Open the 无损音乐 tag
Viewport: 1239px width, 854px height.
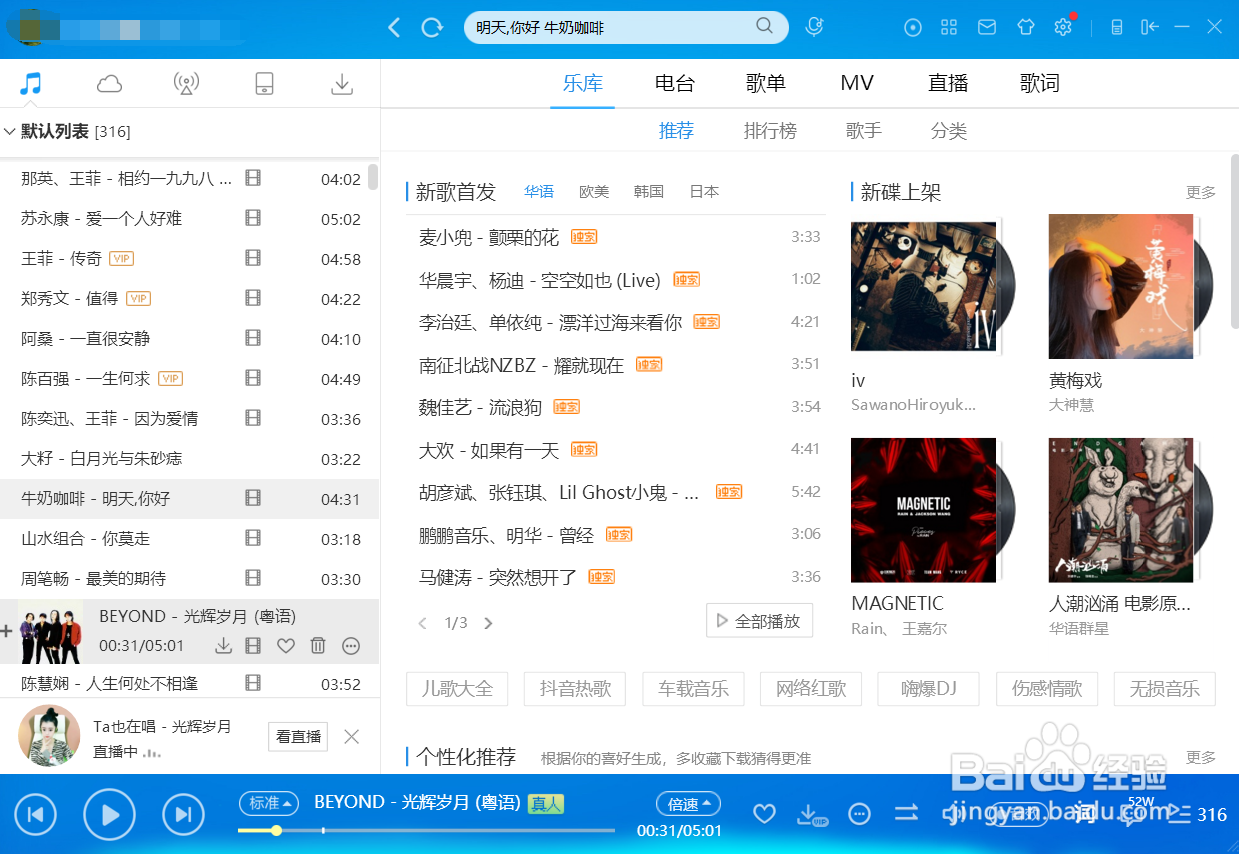point(1164,688)
